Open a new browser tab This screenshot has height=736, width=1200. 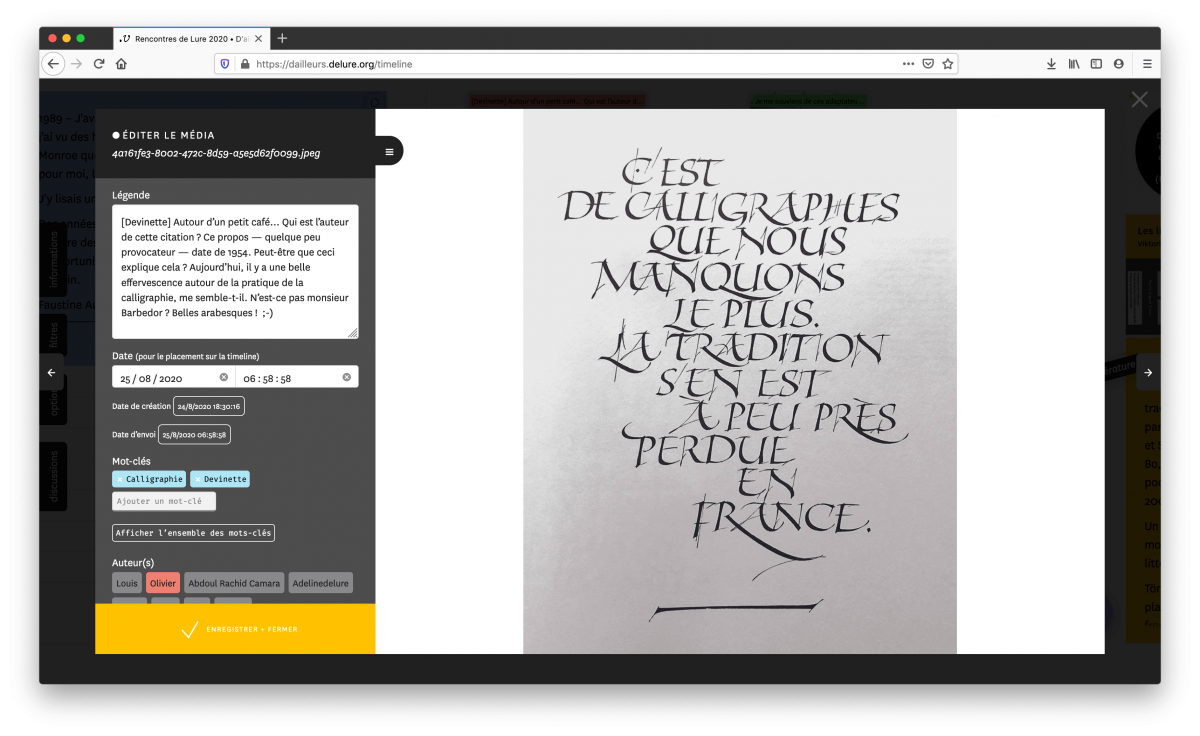[x=282, y=38]
